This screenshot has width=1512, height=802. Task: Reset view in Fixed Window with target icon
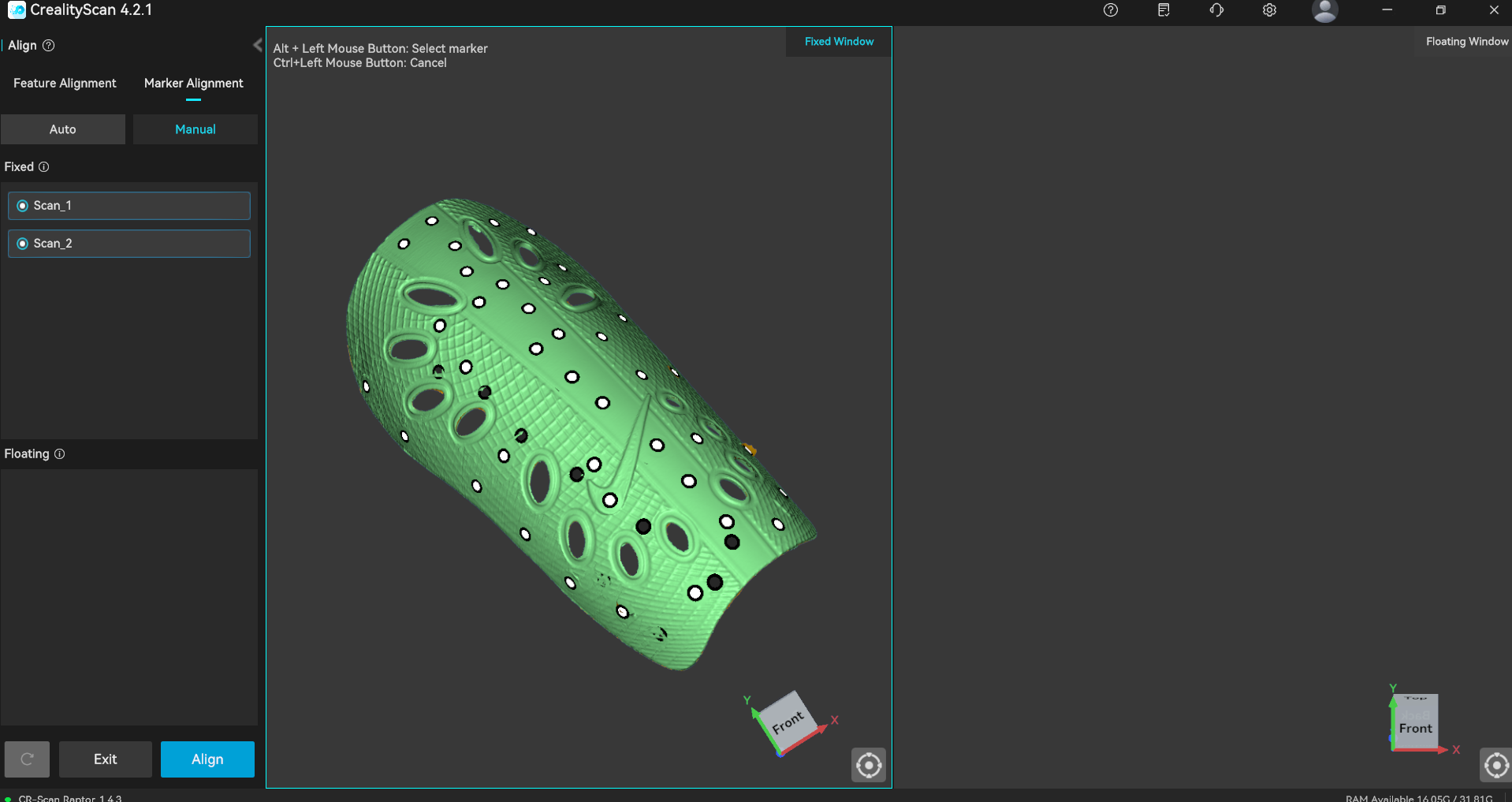(869, 765)
